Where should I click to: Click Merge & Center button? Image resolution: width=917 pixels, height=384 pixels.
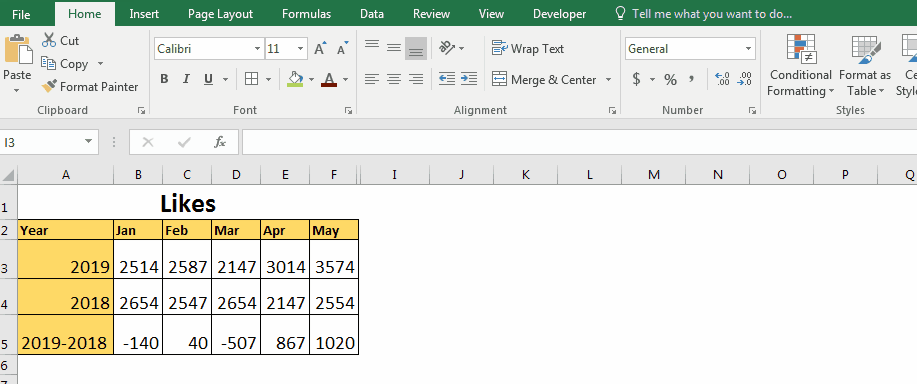[544, 79]
